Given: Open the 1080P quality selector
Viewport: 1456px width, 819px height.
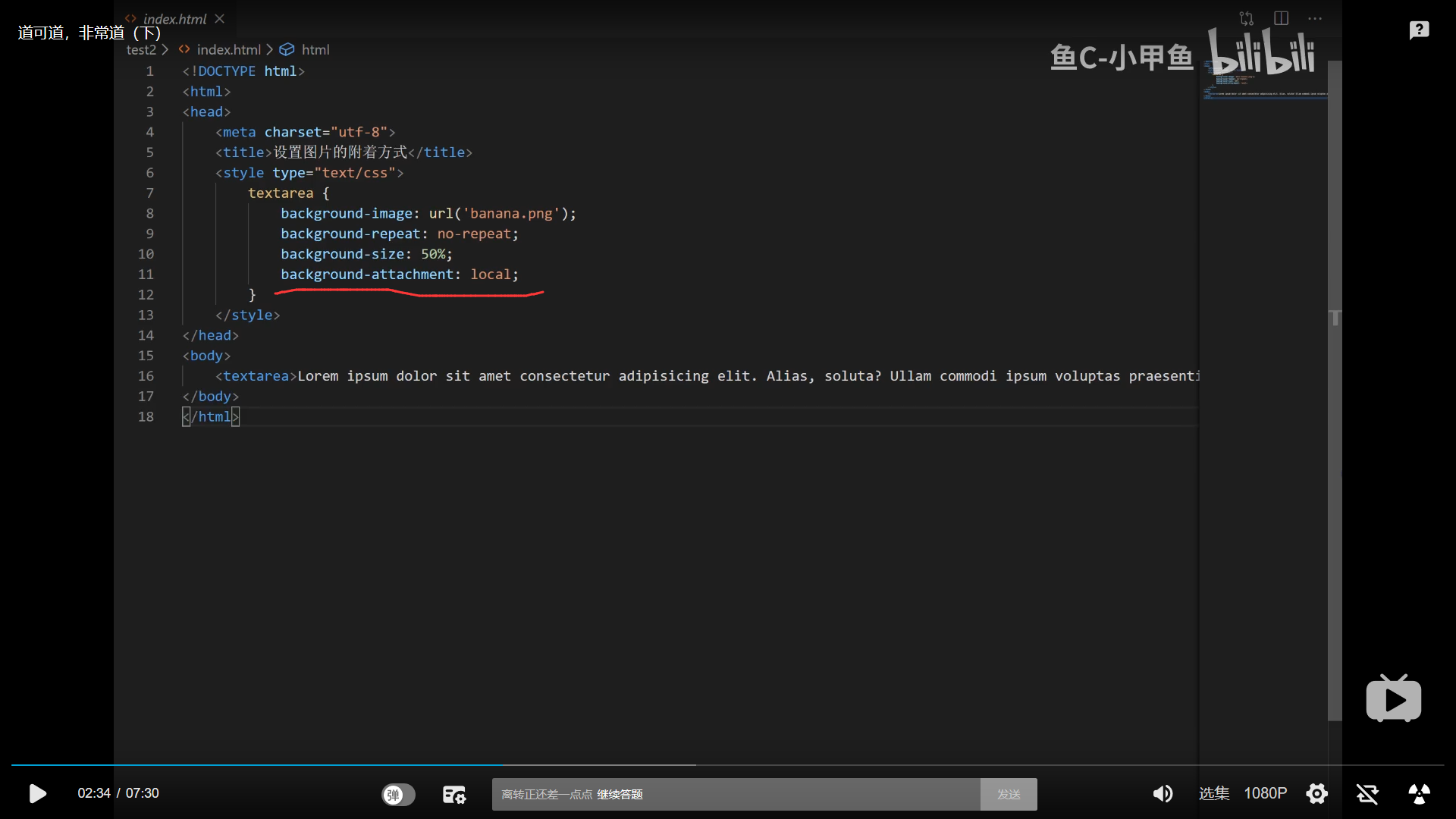Looking at the screenshot, I should coord(1266,793).
